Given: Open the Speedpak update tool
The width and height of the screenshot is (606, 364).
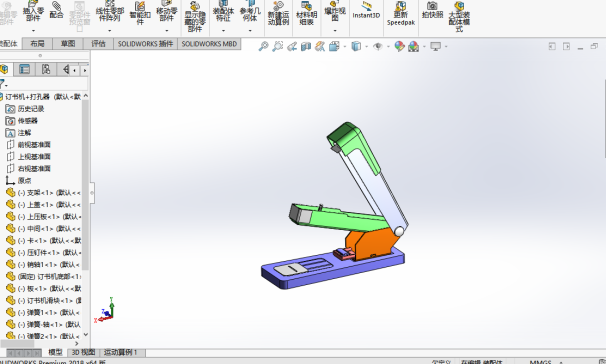Looking at the screenshot, I should coord(401,14).
